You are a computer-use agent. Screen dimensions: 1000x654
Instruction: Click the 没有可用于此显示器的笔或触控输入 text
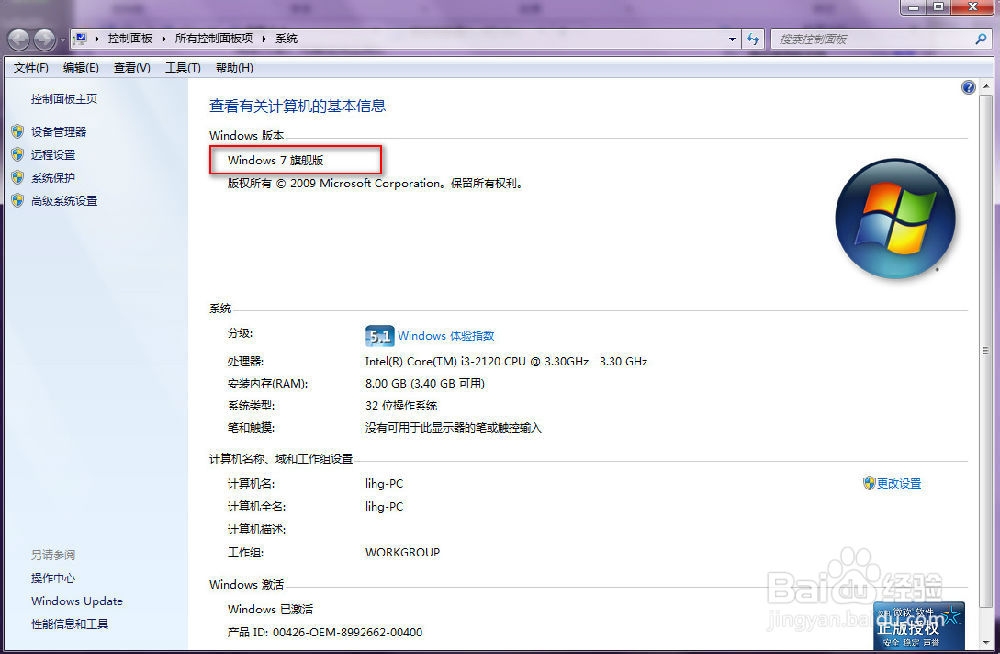tap(453, 427)
